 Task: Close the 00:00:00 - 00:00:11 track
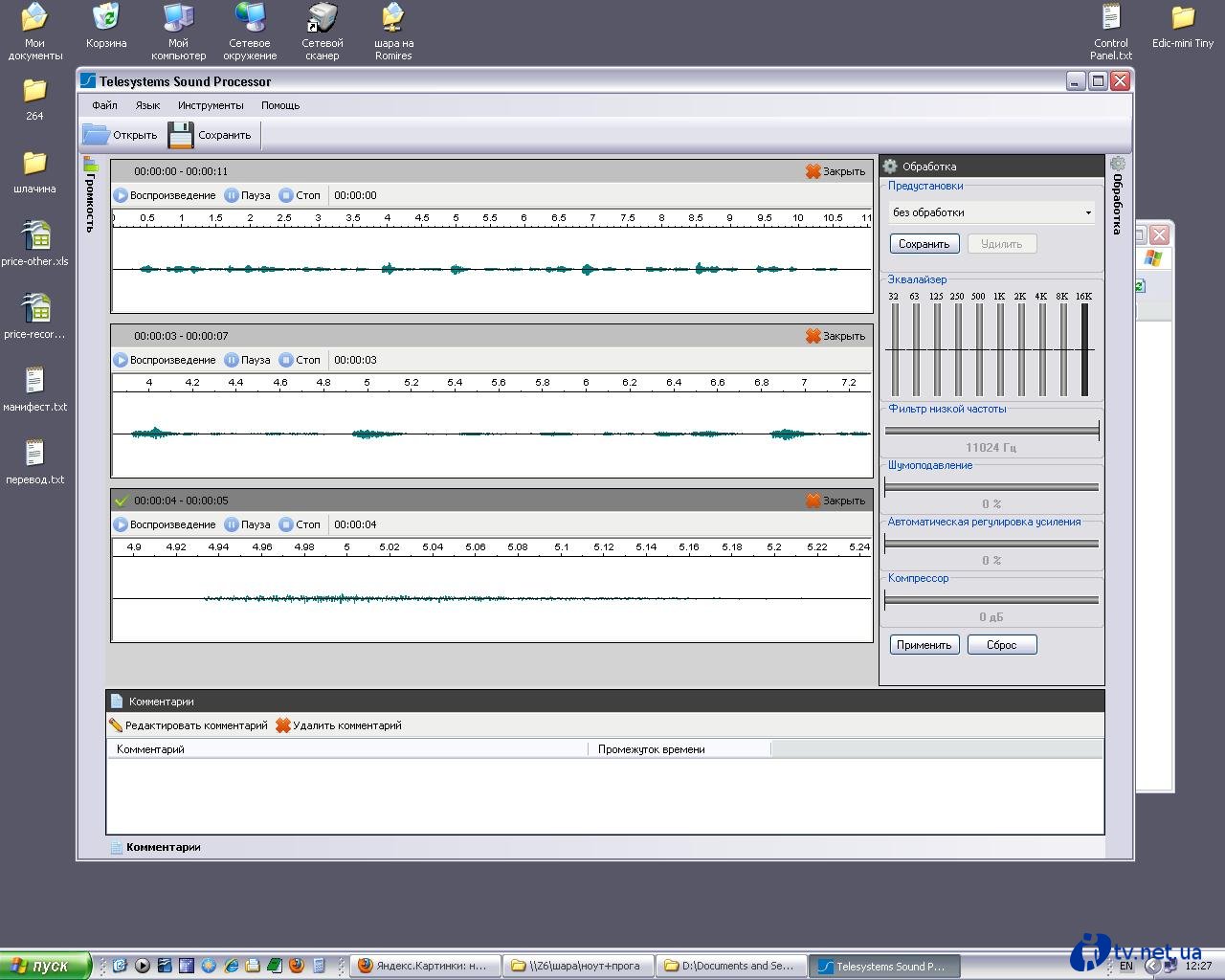click(x=835, y=171)
